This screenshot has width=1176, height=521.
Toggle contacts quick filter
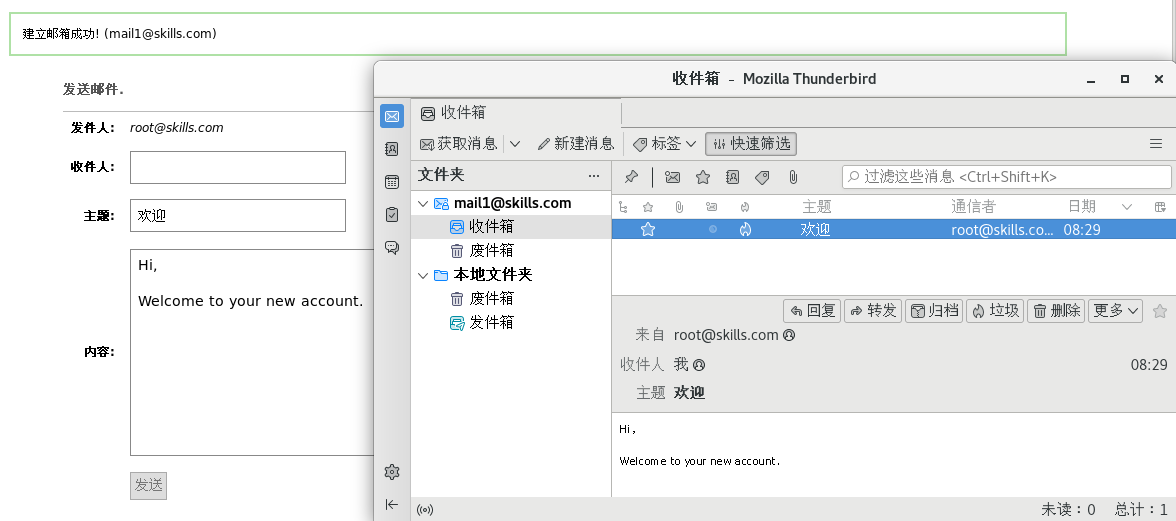click(x=733, y=177)
